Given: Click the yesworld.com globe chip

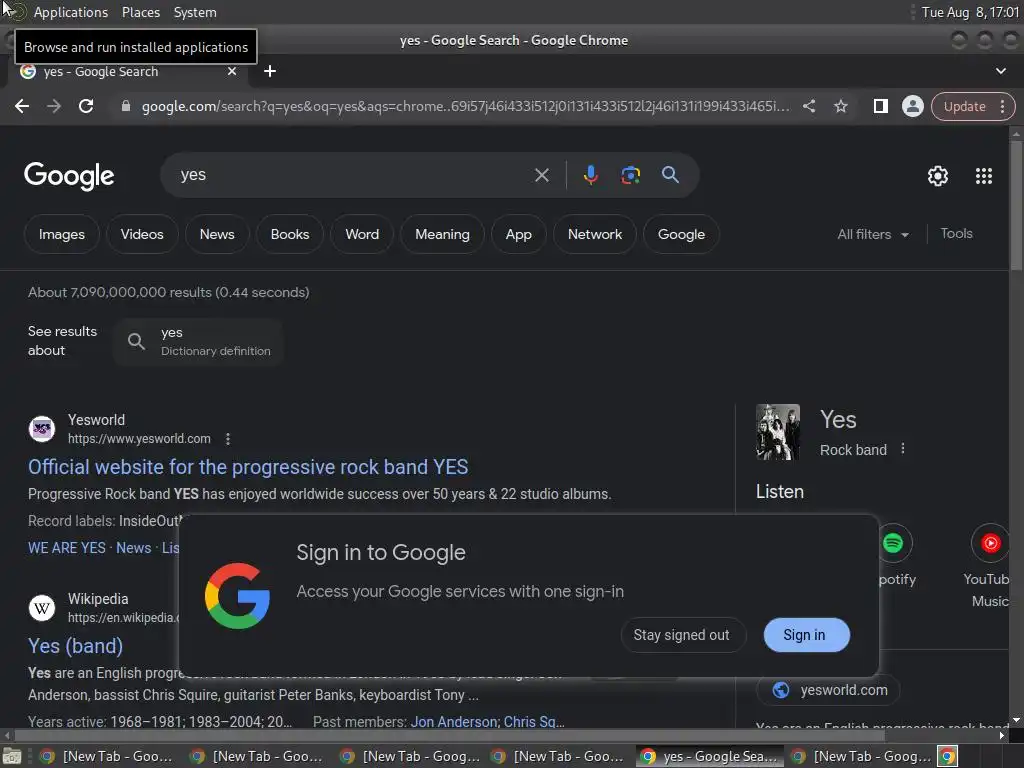Looking at the screenshot, I should click(828, 690).
